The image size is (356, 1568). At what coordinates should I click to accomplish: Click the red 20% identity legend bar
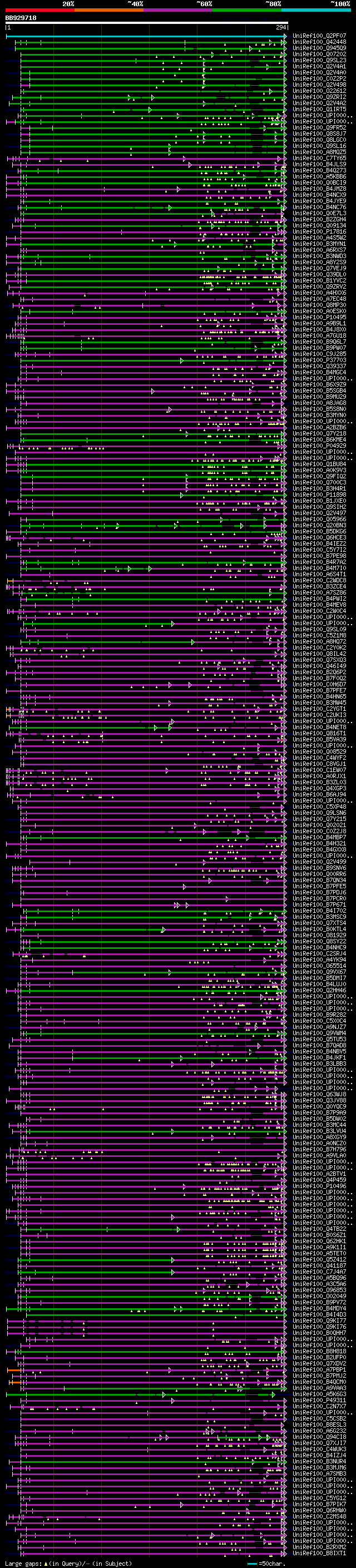[x=39, y=10]
